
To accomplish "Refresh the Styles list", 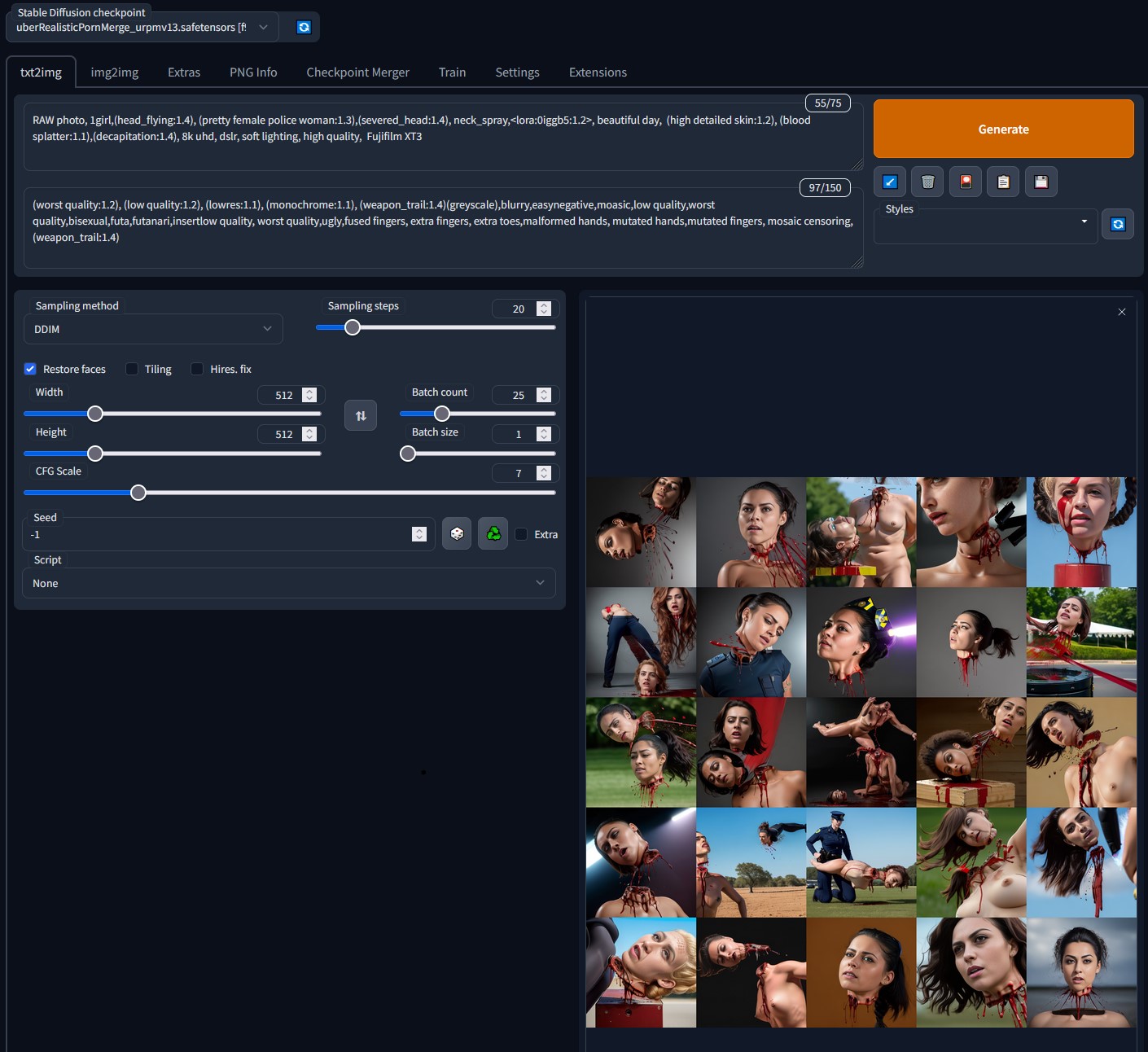I will click(1118, 224).
